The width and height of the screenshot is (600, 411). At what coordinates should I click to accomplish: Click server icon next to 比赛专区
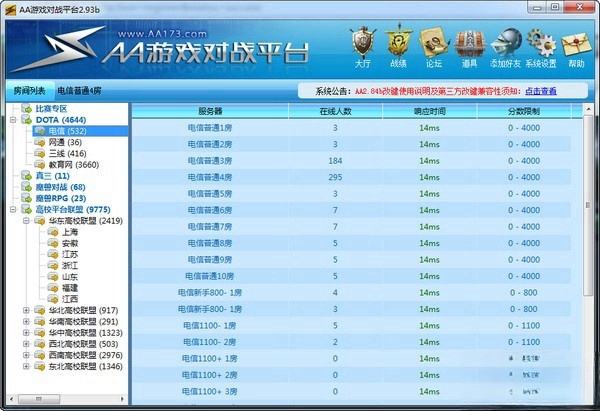[26, 109]
